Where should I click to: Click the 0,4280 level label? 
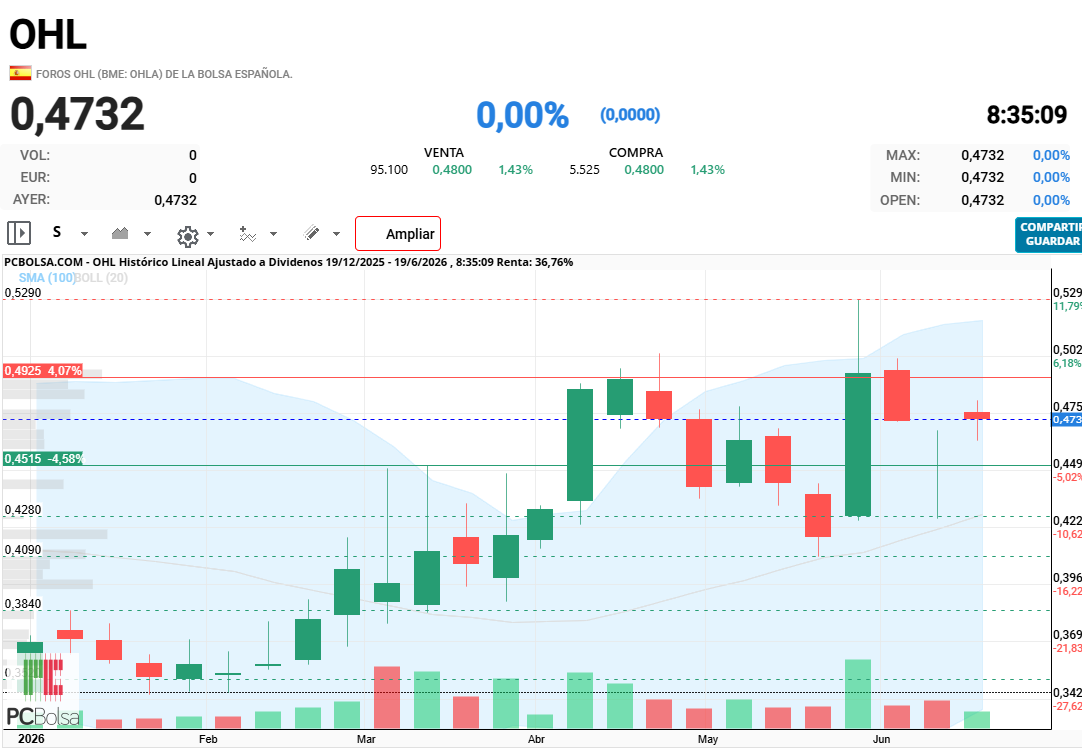click(x=23, y=510)
